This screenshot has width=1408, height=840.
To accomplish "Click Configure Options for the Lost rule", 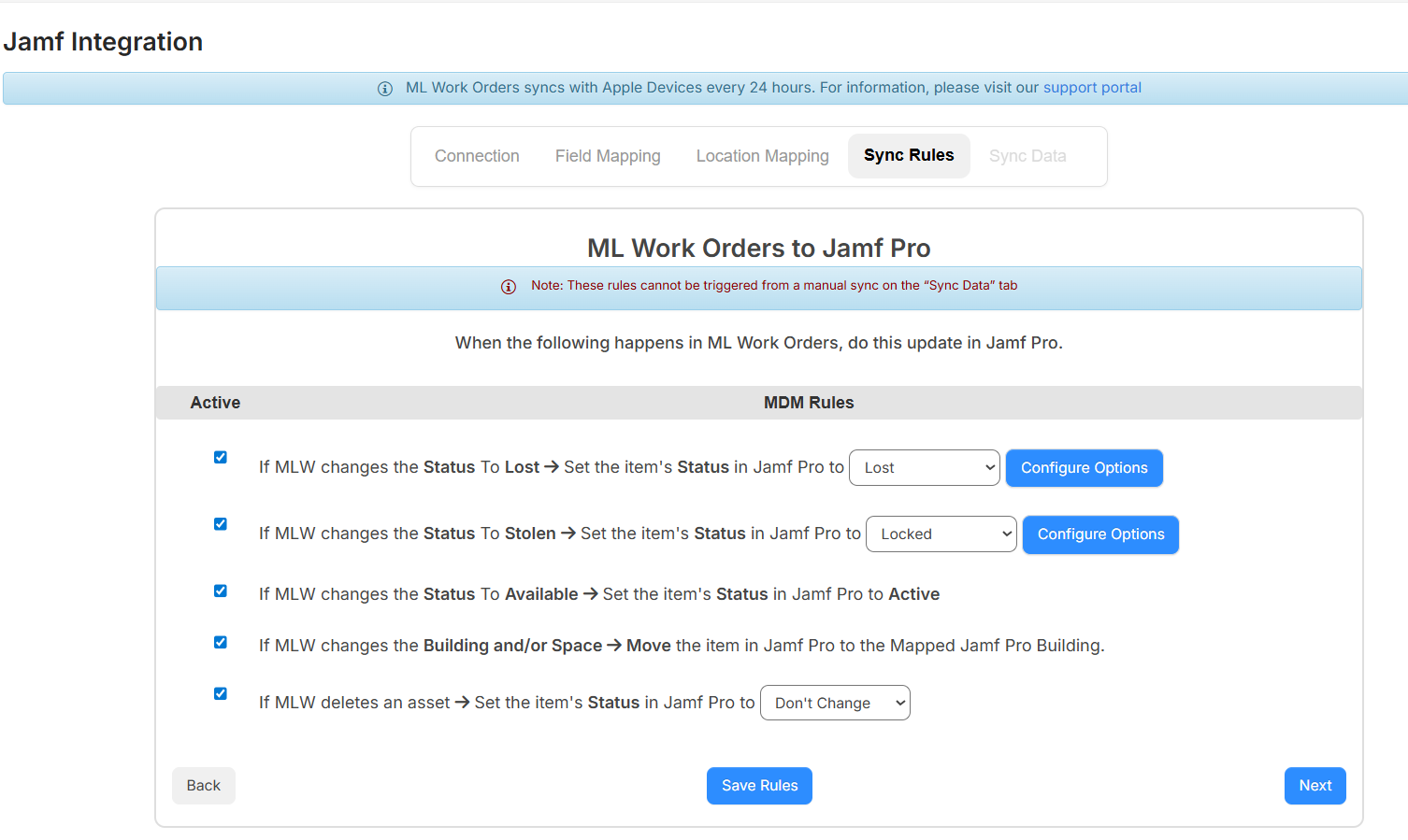I will [1085, 468].
